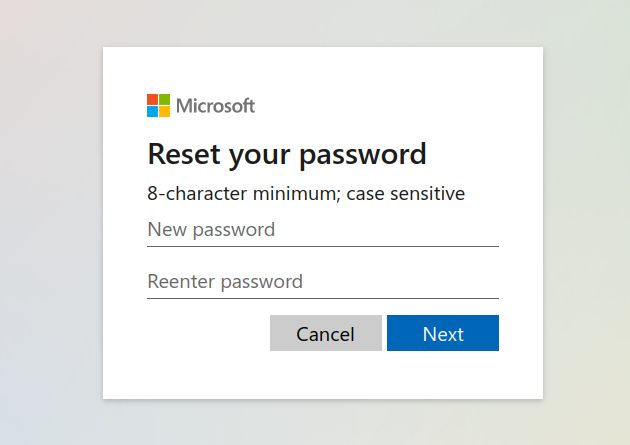Click the underline beneath Reenter password field
This screenshot has height=445, width=630.
pyautogui.click(x=323, y=298)
